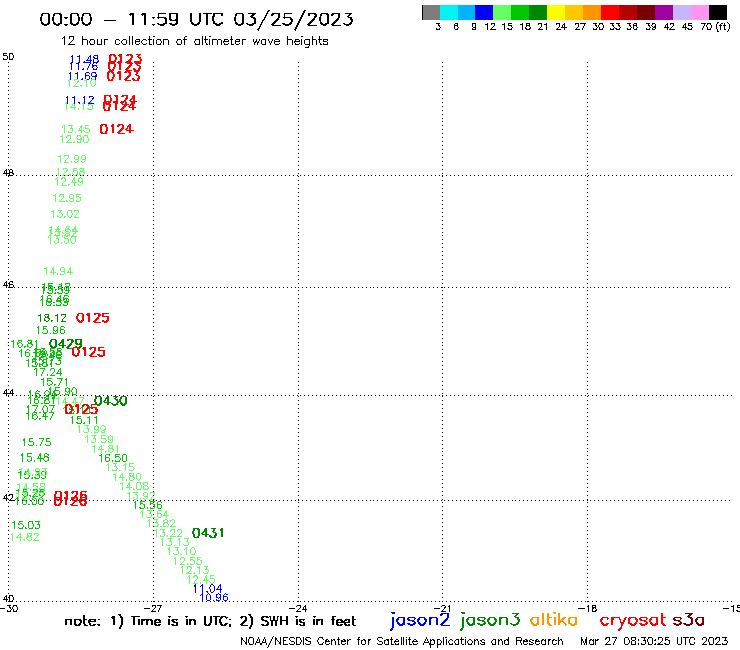Click the wave height value '15.11'
Image resolution: width=740 pixels, height=650 pixels.
pyautogui.click(x=84, y=420)
